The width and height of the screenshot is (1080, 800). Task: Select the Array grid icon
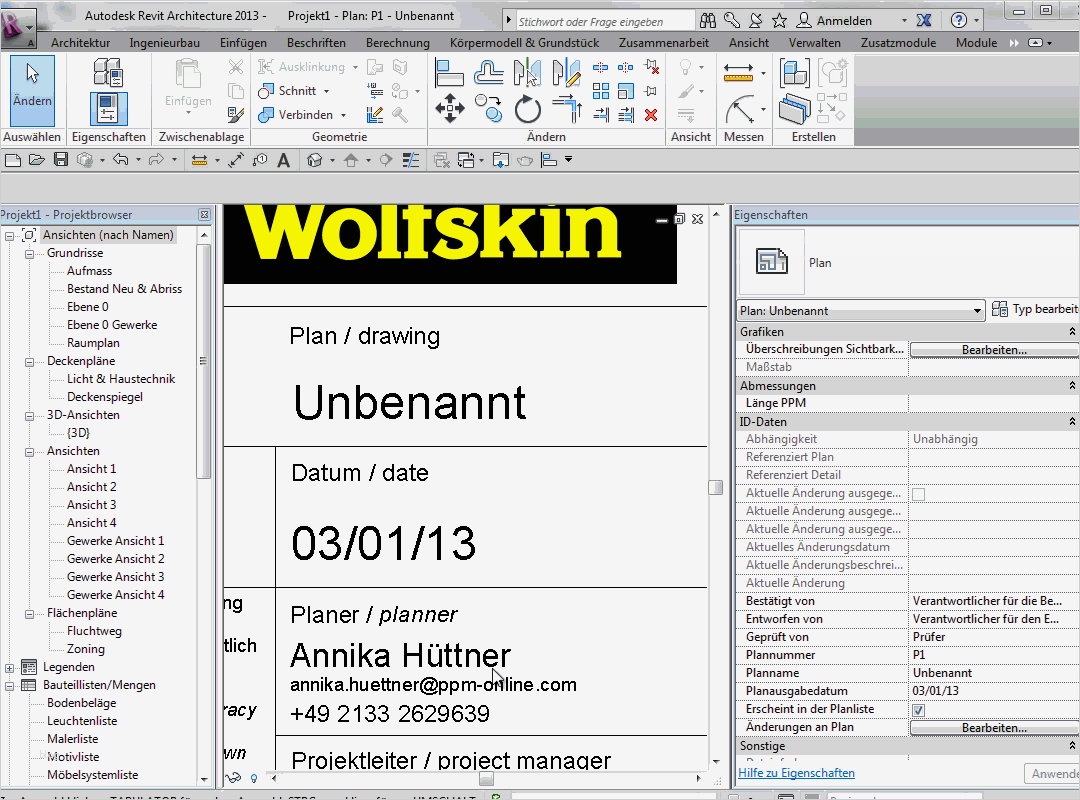click(601, 91)
